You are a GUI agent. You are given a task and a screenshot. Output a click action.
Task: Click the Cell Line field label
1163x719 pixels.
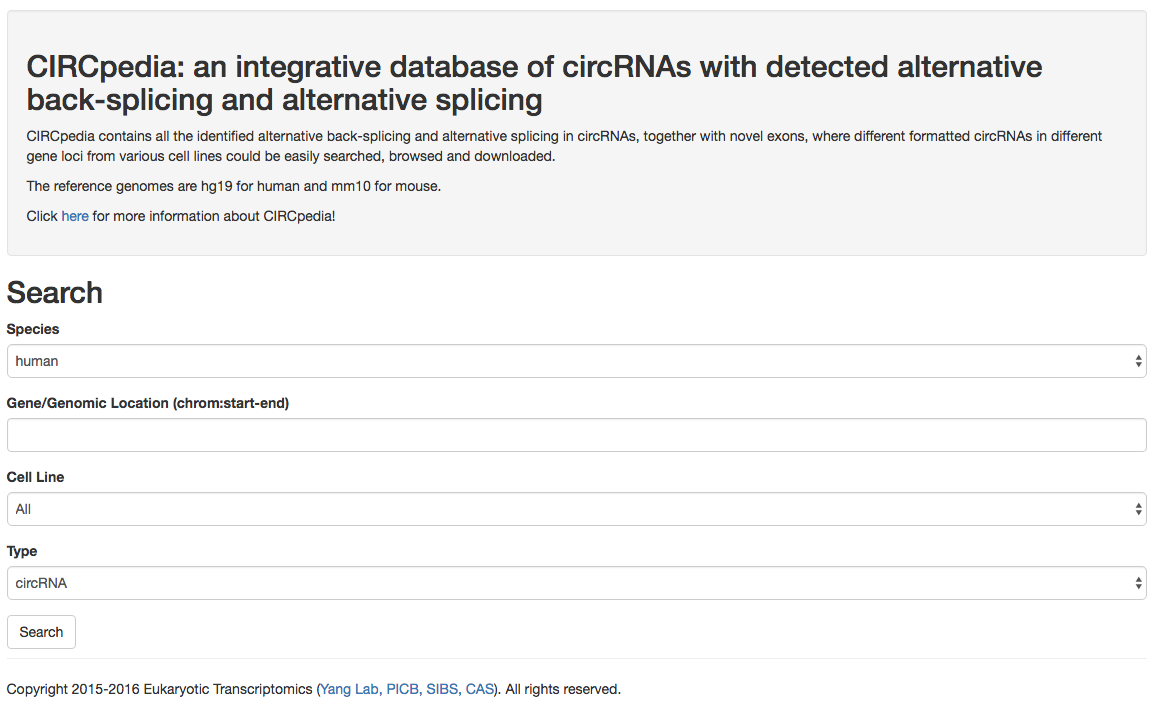(x=36, y=477)
